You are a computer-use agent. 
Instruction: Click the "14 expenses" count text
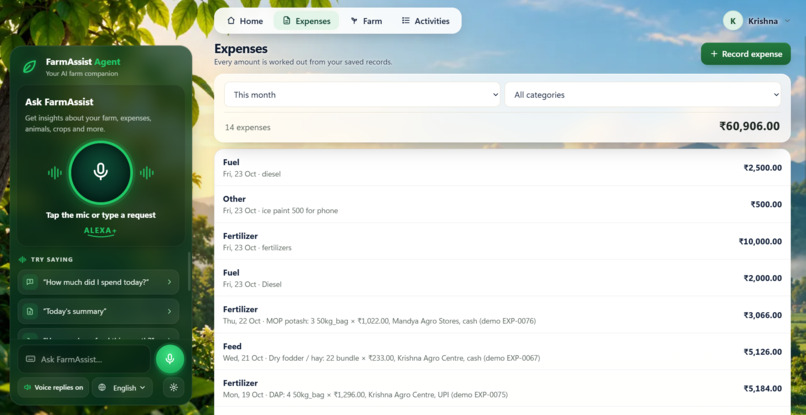248,127
